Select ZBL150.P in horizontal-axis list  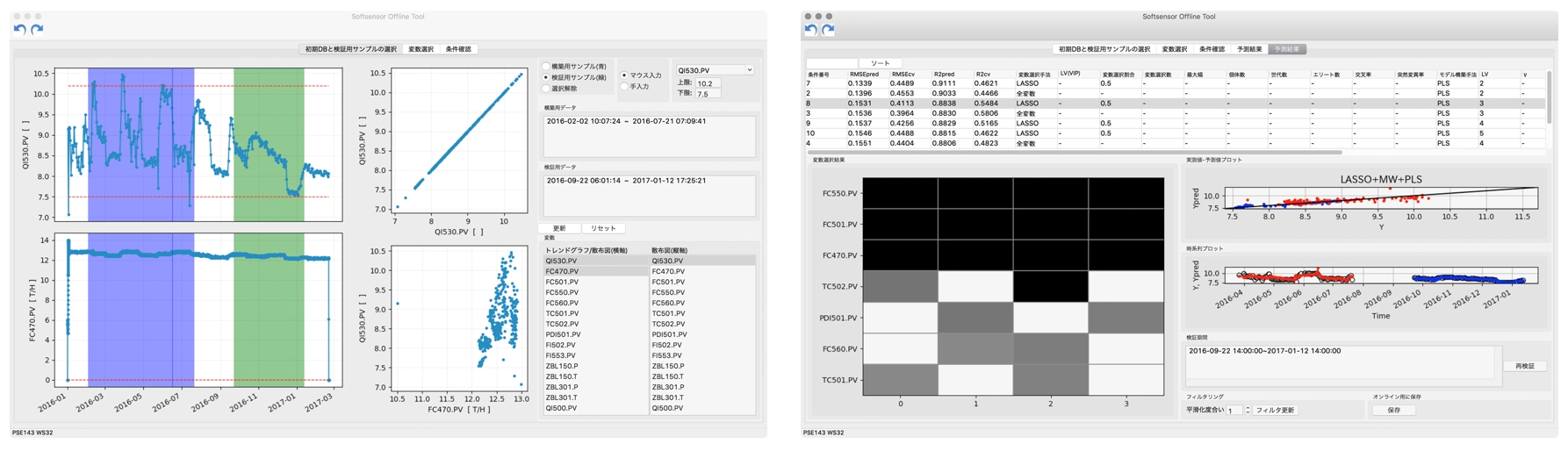(x=596, y=366)
